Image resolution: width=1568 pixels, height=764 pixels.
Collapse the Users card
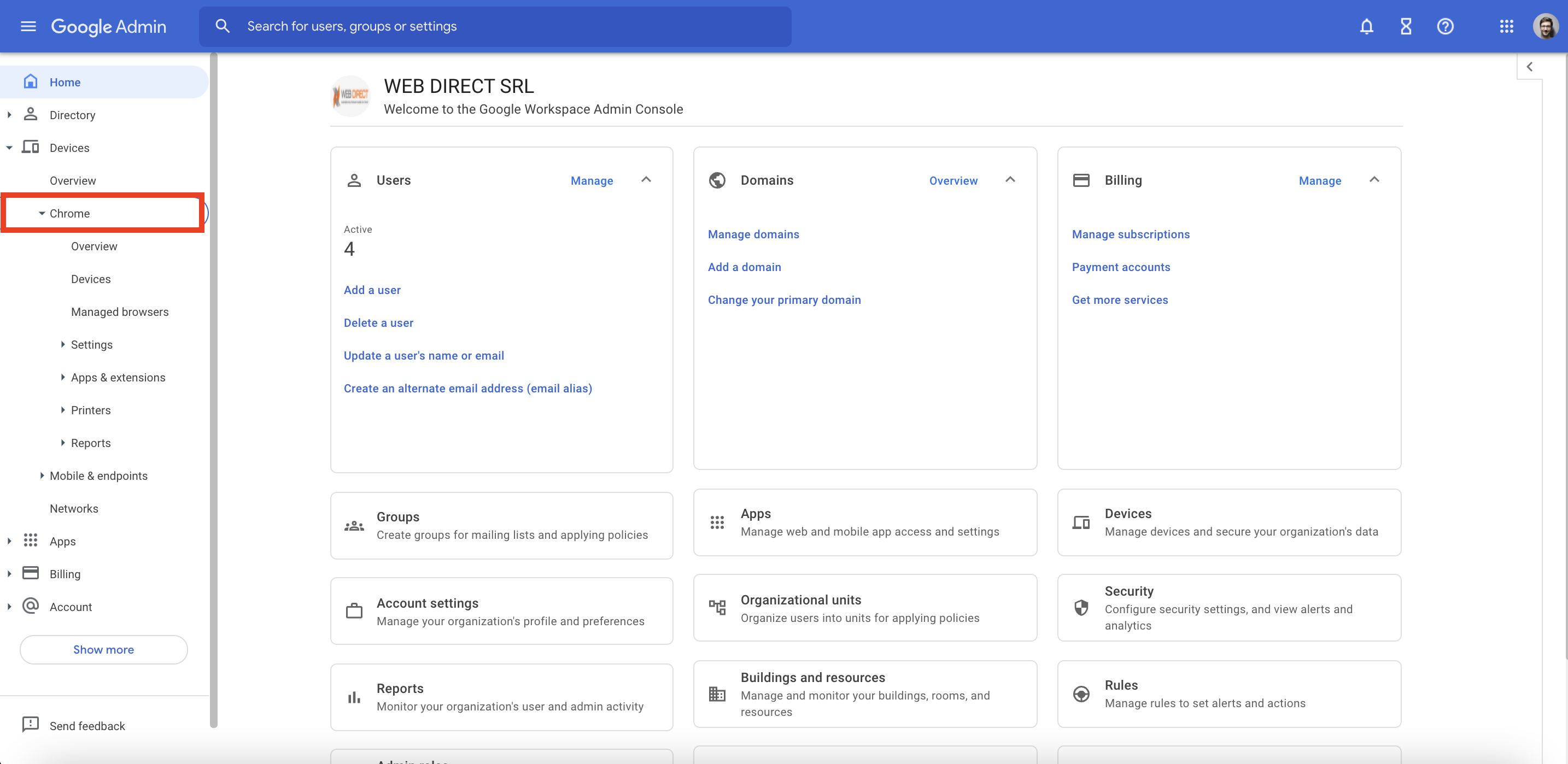(x=646, y=180)
